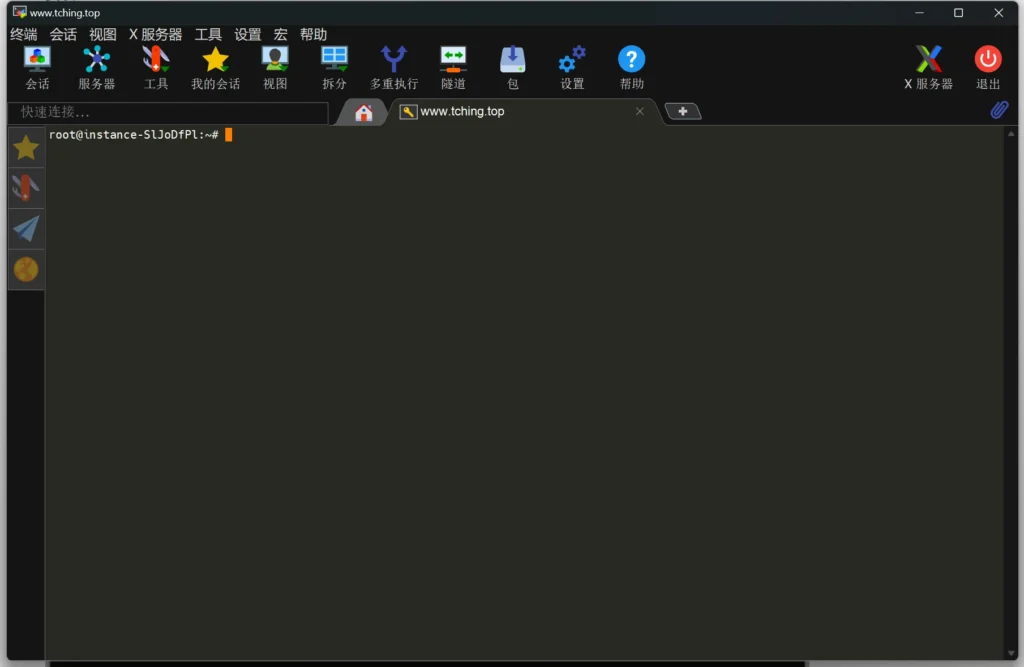Click terminal scrollbar up arrow
1024x667 pixels.
pyautogui.click(x=1011, y=133)
